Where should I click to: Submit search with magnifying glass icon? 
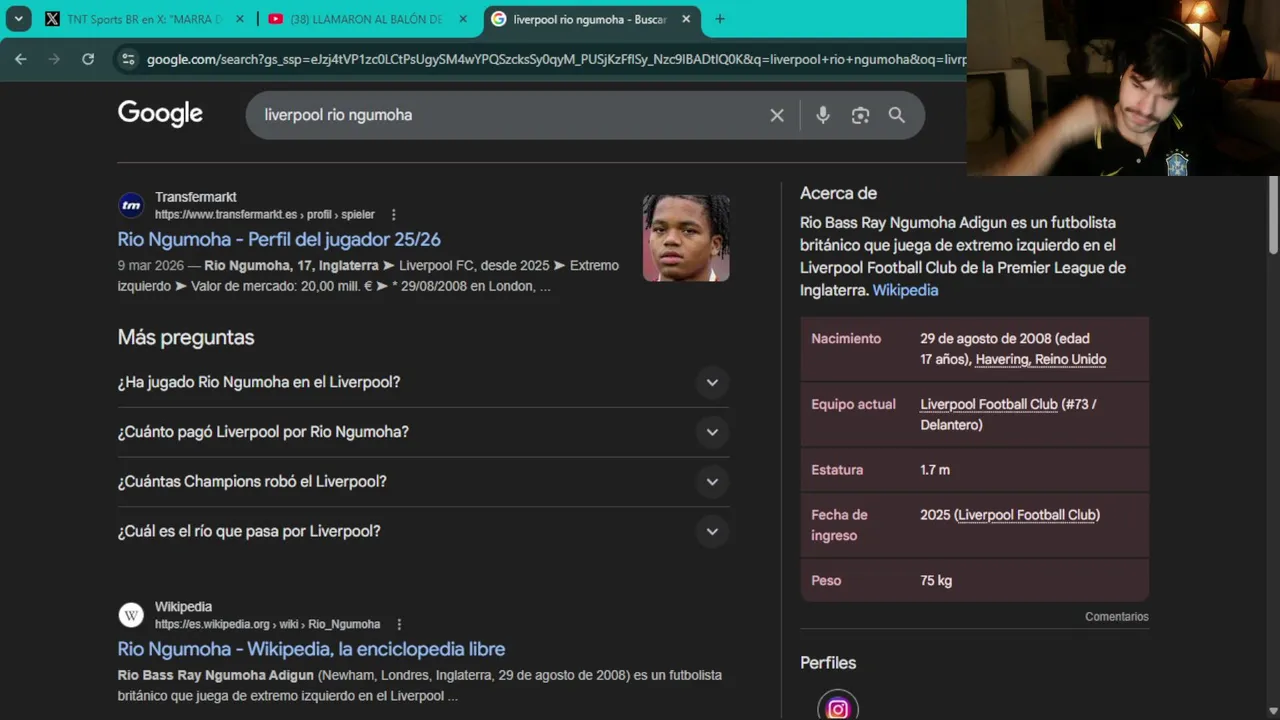click(x=897, y=115)
